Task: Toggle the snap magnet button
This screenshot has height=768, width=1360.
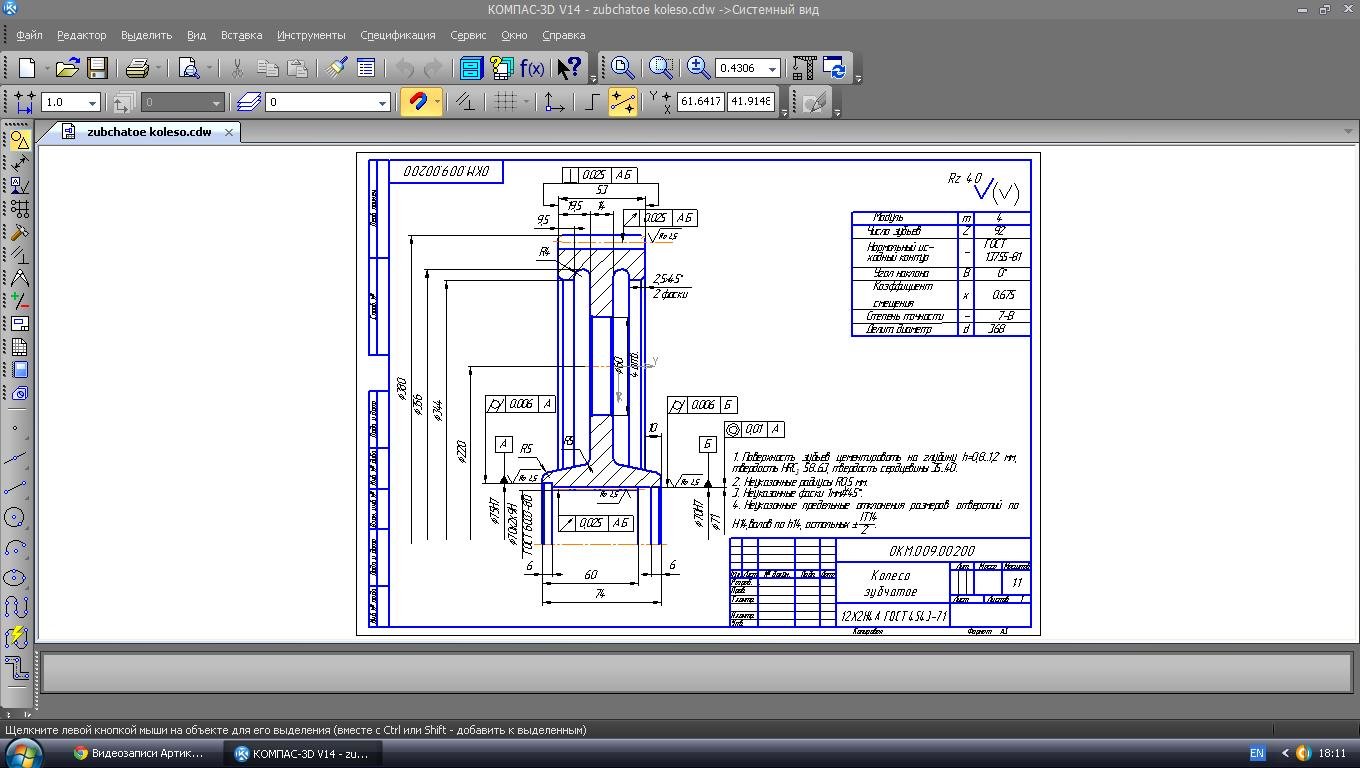Action: [419, 102]
